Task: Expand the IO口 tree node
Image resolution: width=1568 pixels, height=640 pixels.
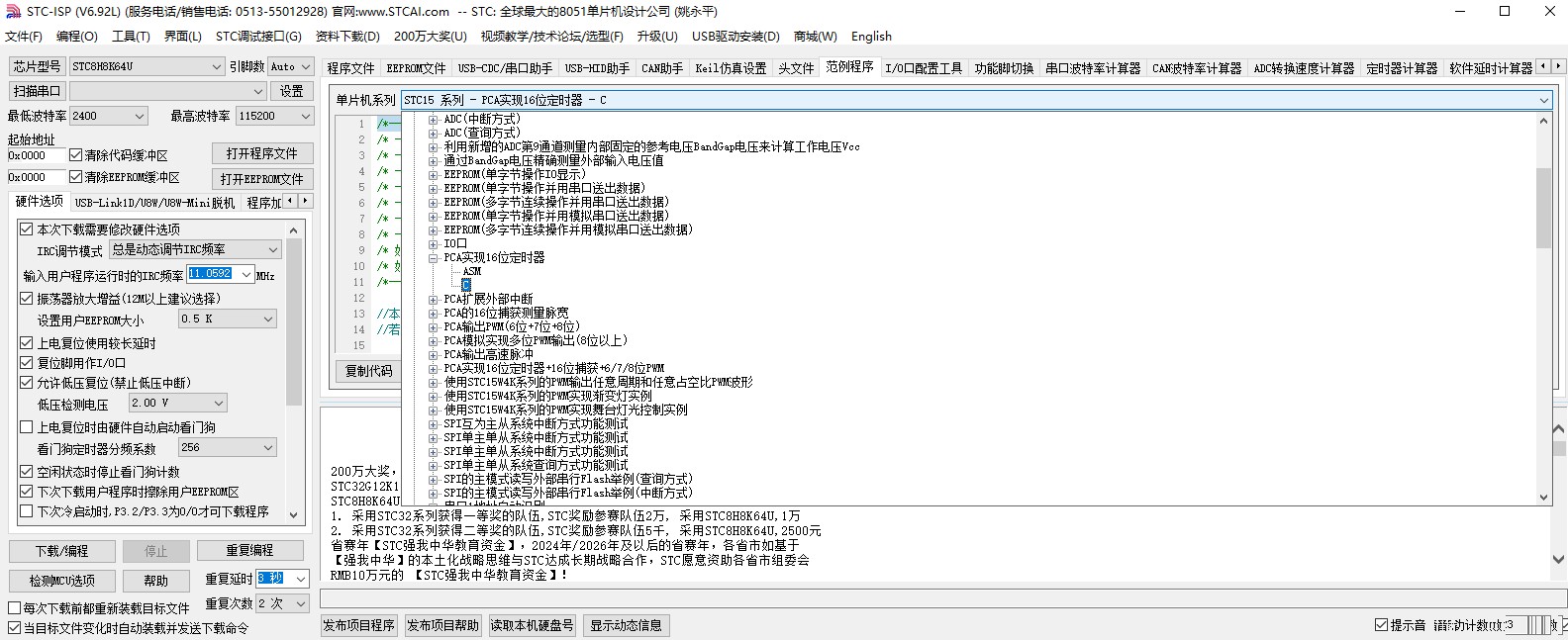Action: 434,243
